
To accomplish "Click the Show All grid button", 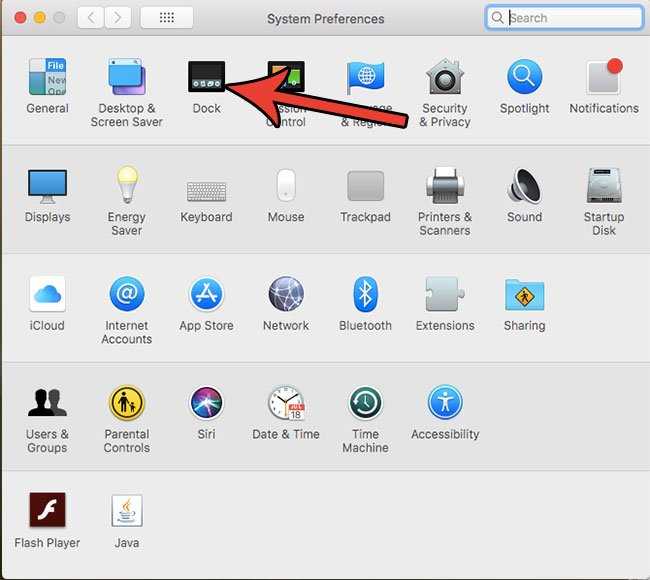I will [x=167, y=17].
